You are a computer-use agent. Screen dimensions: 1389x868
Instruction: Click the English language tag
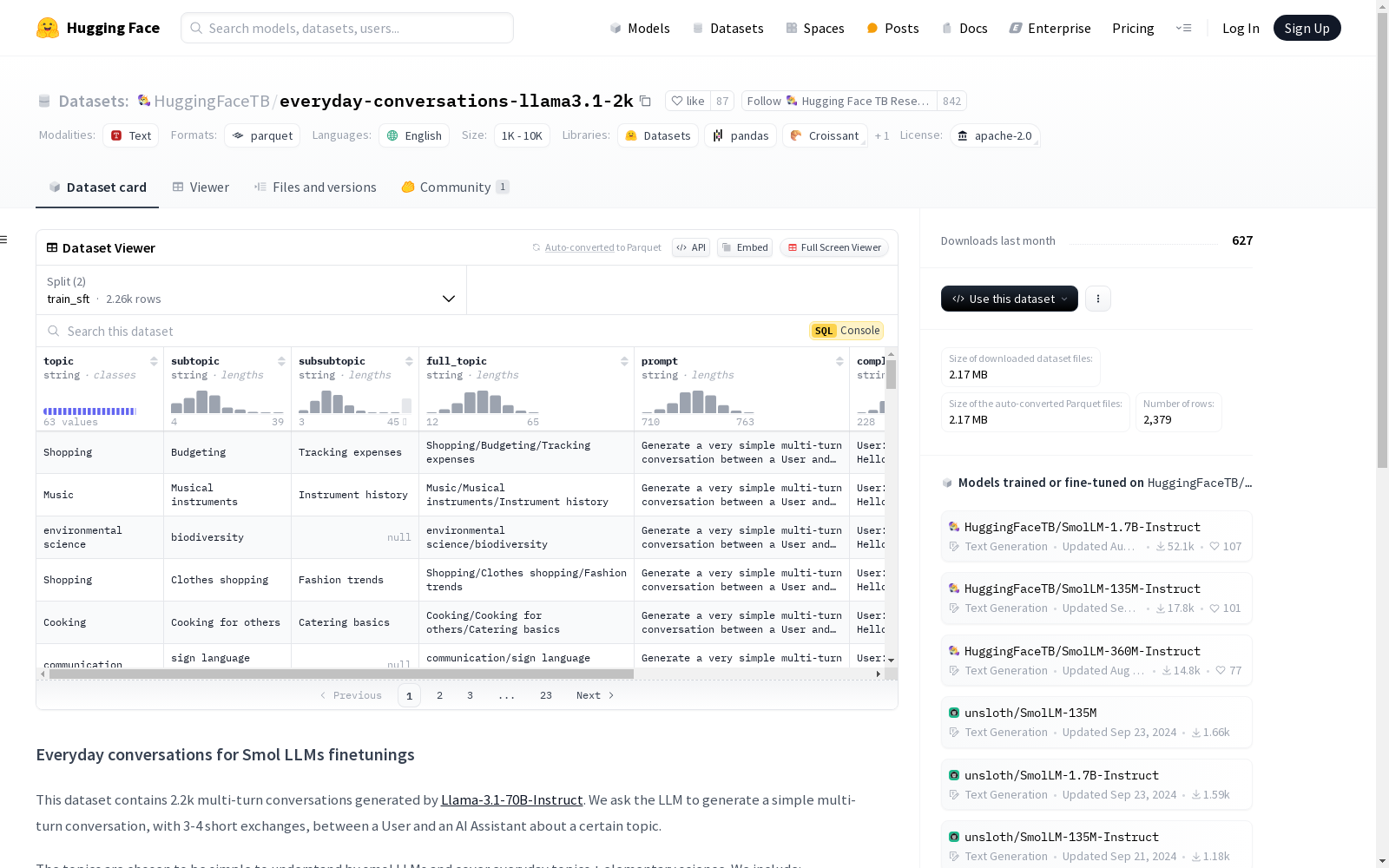[x=414, y=135]
